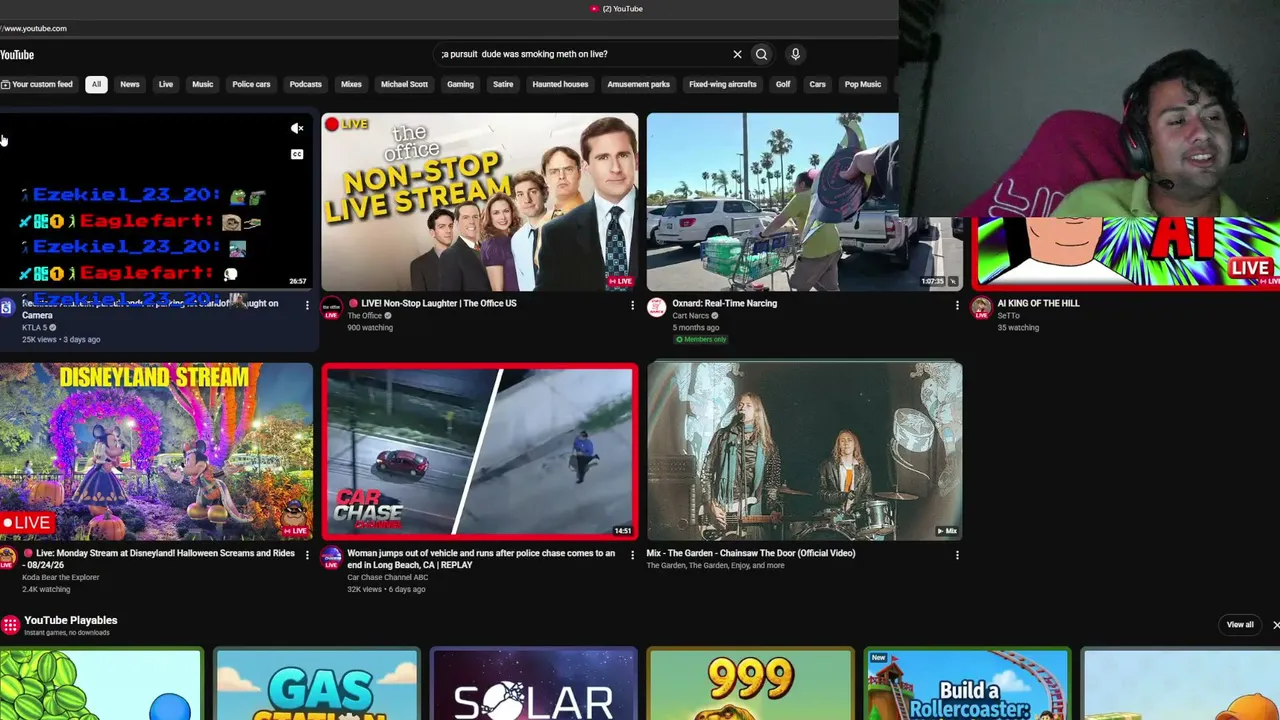Clear the search box text
The width and height of the screenshot is (1280, 720).
pyautogui.click(x=737, y=54)
